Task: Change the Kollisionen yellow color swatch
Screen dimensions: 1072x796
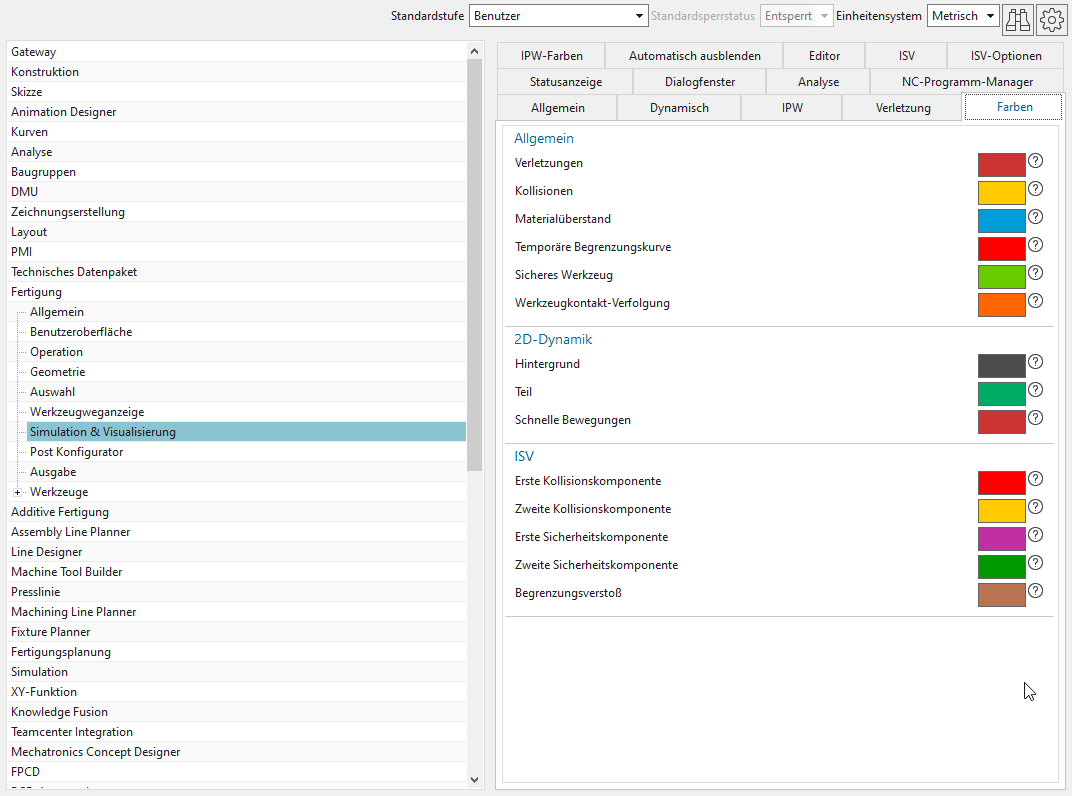Action: click(x=1002, y=193)
